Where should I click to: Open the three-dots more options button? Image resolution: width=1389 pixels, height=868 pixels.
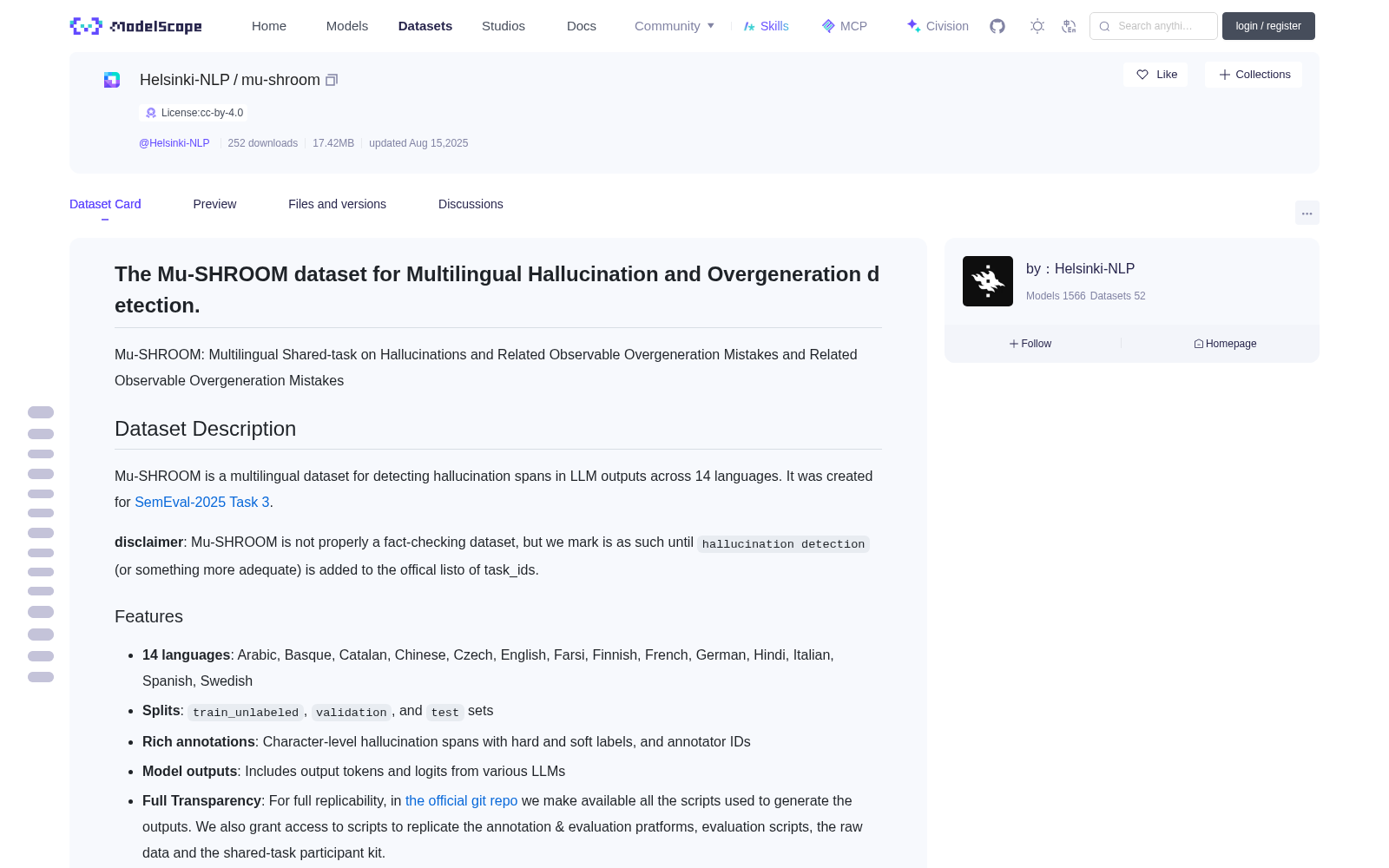[1307, 213]
